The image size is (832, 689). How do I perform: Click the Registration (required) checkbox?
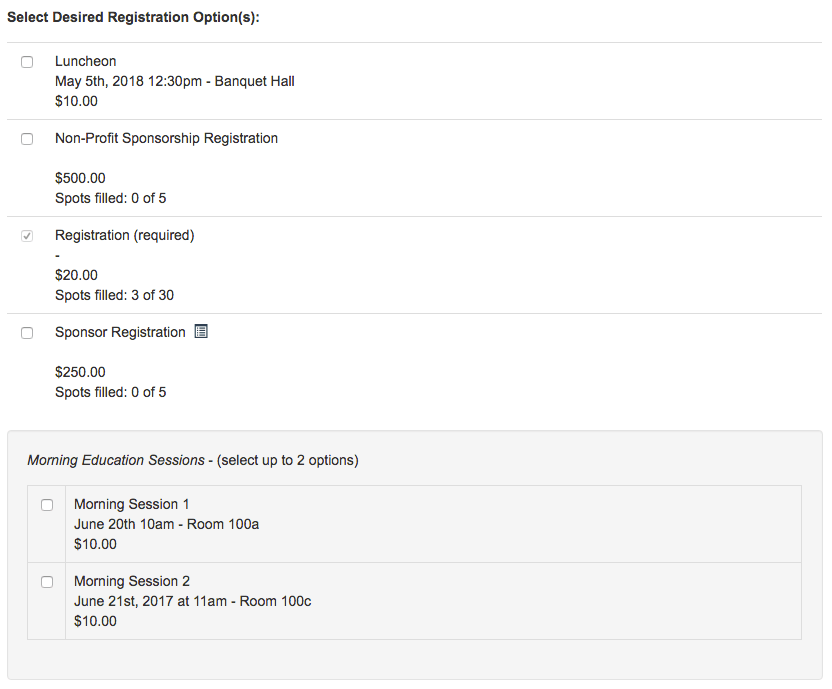pyautogui.click(x=27, y=236)
